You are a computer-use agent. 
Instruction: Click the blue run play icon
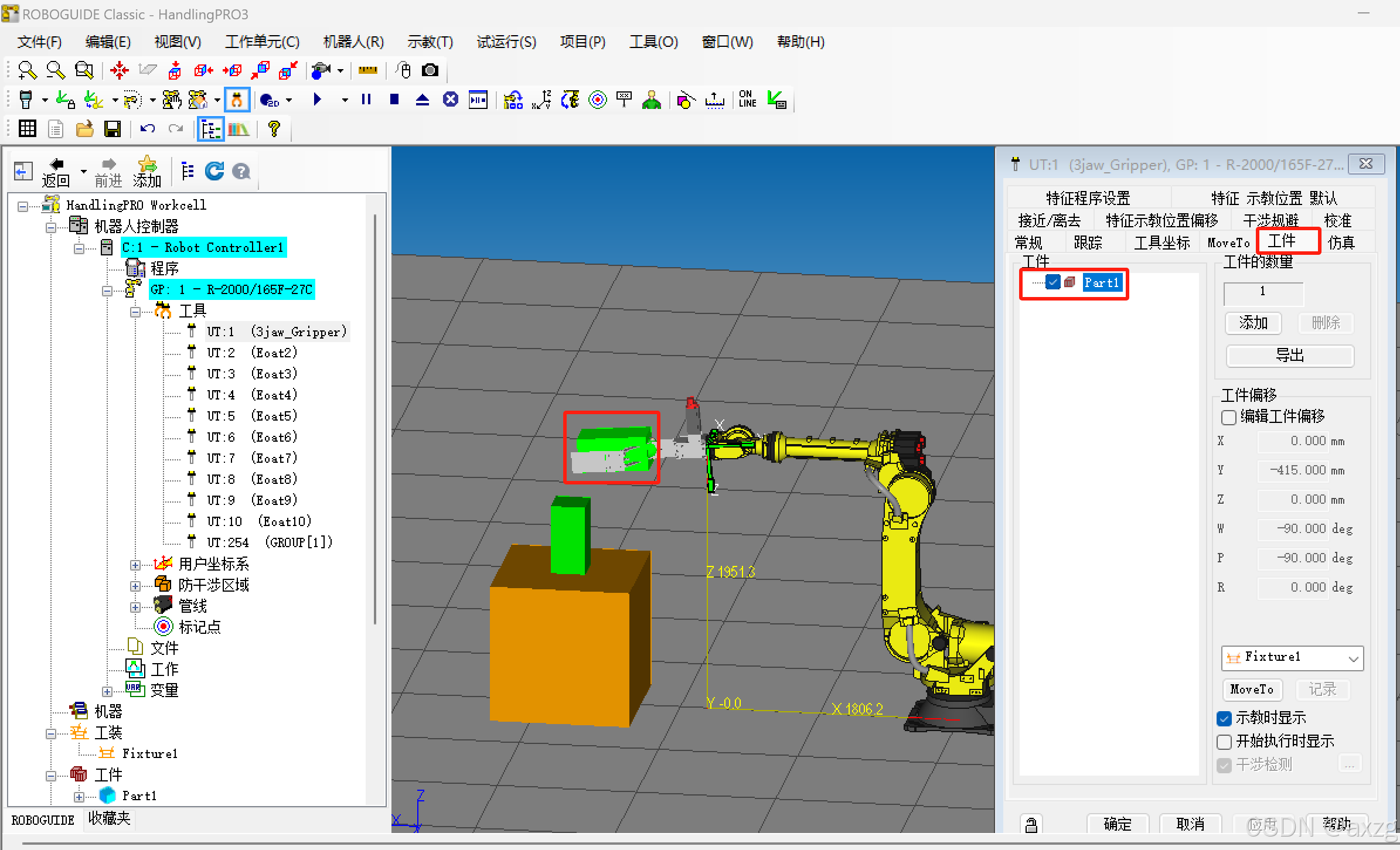[317, 100]
